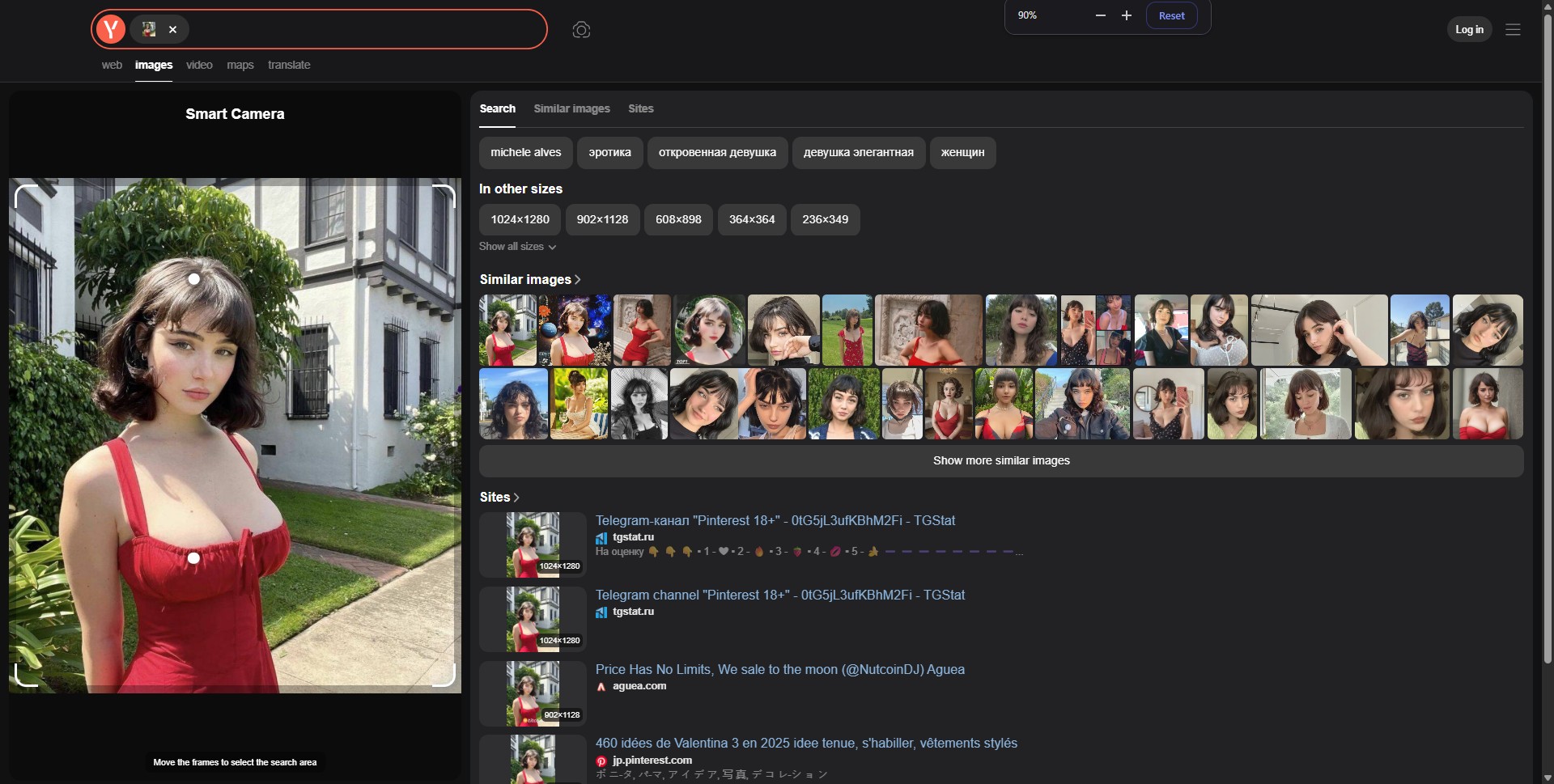The image size is (1554, 784).
Task: Increase zoom with the plus icon
Action: tap(1126, 15)
